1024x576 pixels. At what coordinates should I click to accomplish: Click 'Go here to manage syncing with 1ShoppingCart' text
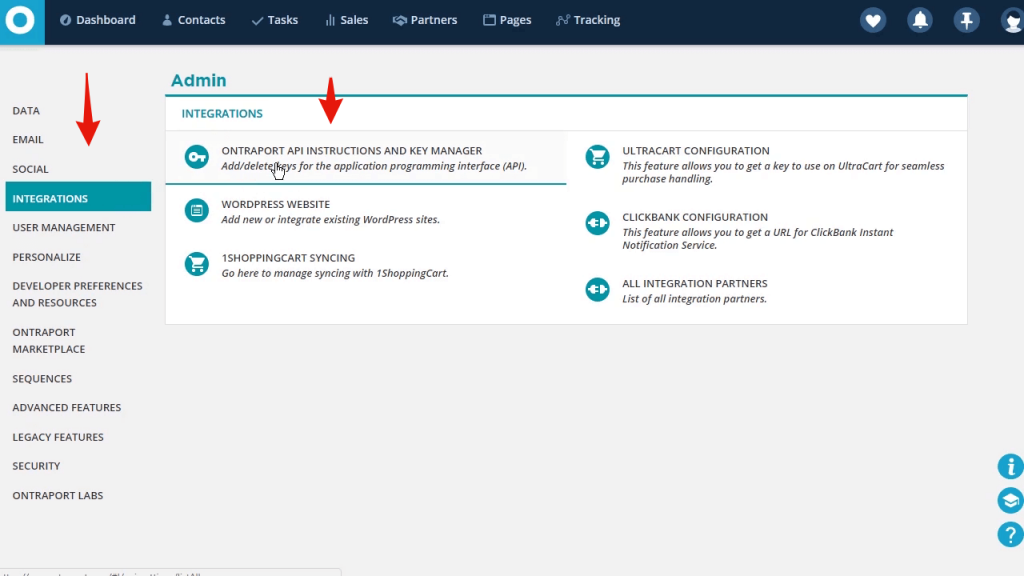point(335,274)
